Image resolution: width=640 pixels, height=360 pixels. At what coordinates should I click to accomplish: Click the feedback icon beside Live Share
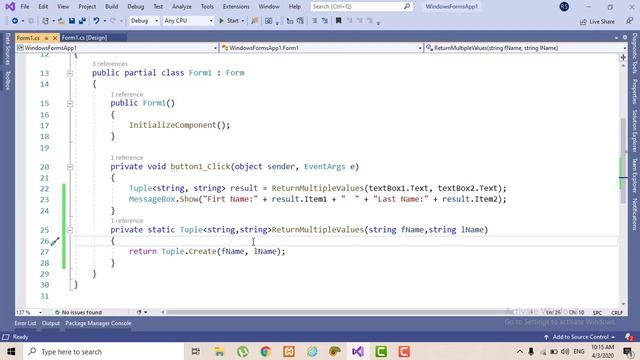tap(630, 21)
